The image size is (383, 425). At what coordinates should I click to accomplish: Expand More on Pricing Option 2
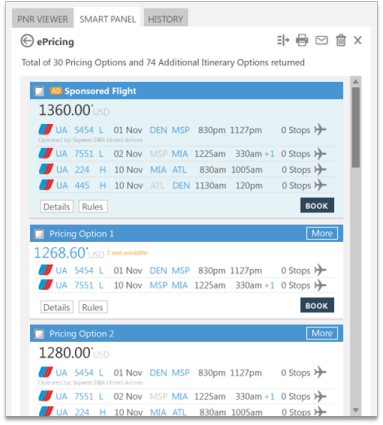pos(322,333)
